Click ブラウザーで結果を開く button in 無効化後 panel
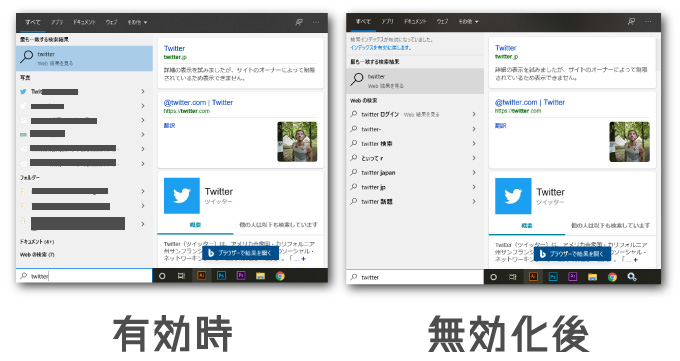The height and width of the screenshot is (361, 680). pyautogui.click(x=572, y=254)
